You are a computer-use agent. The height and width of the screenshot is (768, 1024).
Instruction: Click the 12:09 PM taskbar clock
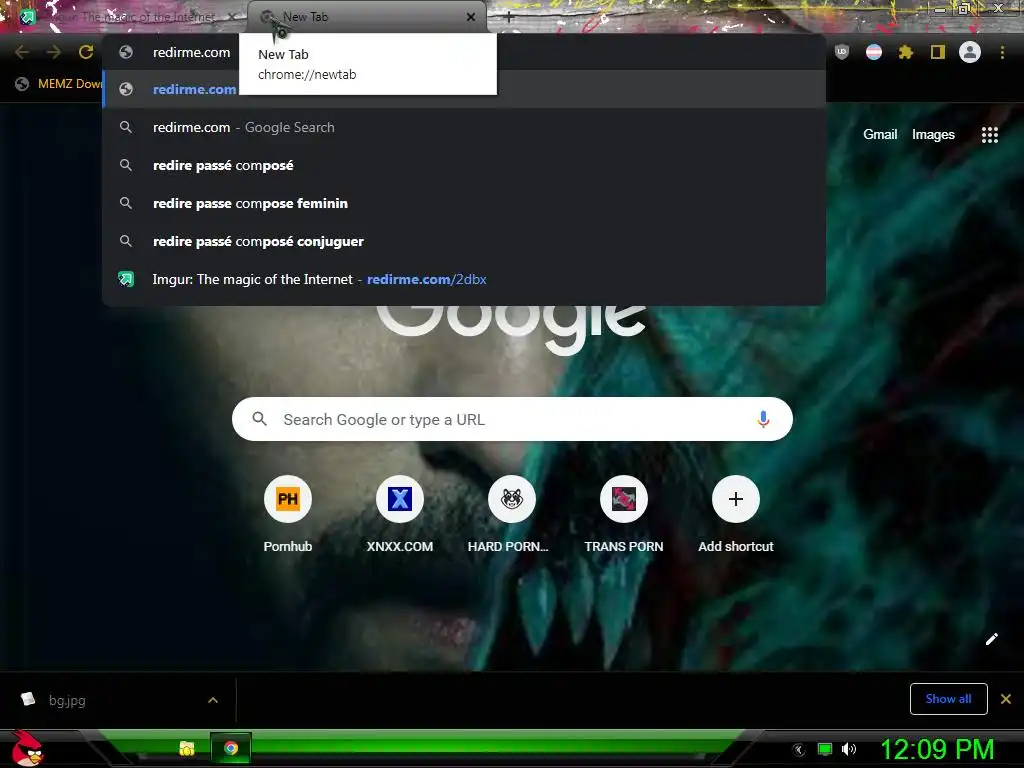(x=937, y=749)
